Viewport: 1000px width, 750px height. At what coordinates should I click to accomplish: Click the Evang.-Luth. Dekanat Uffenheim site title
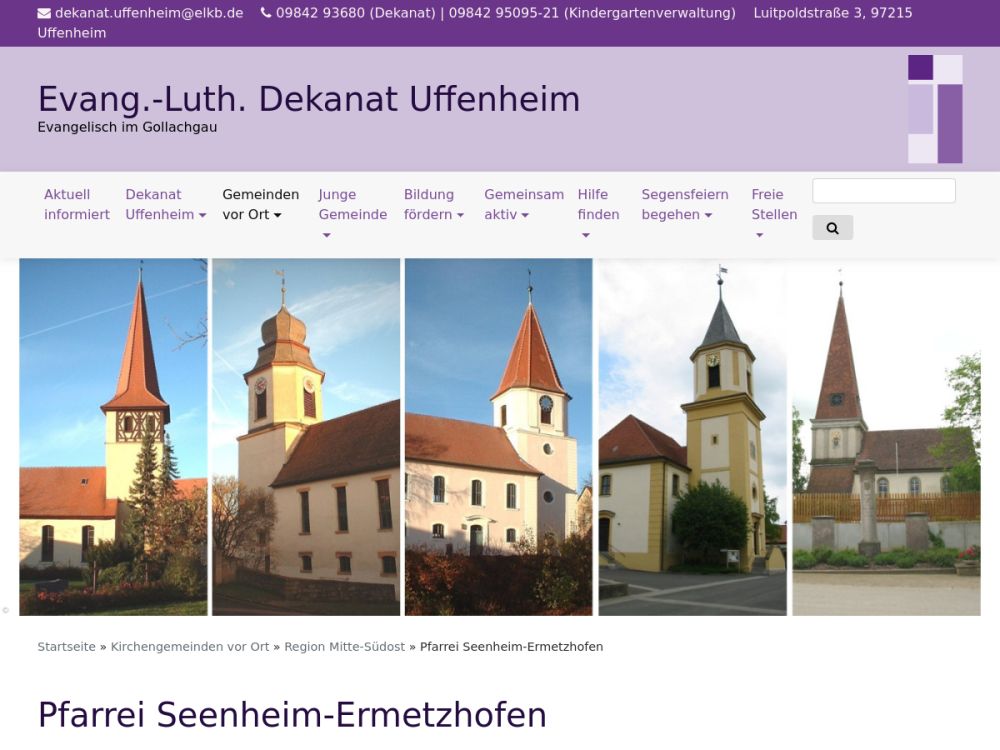(x=308, y=99)
